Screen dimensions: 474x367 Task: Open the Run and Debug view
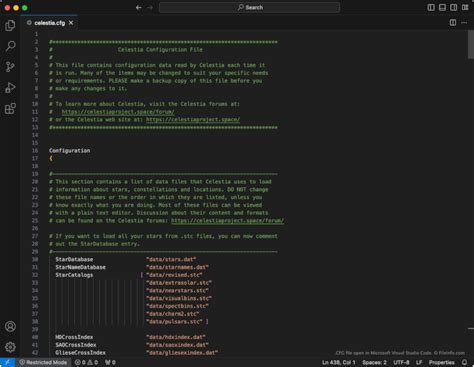[10, 88]
